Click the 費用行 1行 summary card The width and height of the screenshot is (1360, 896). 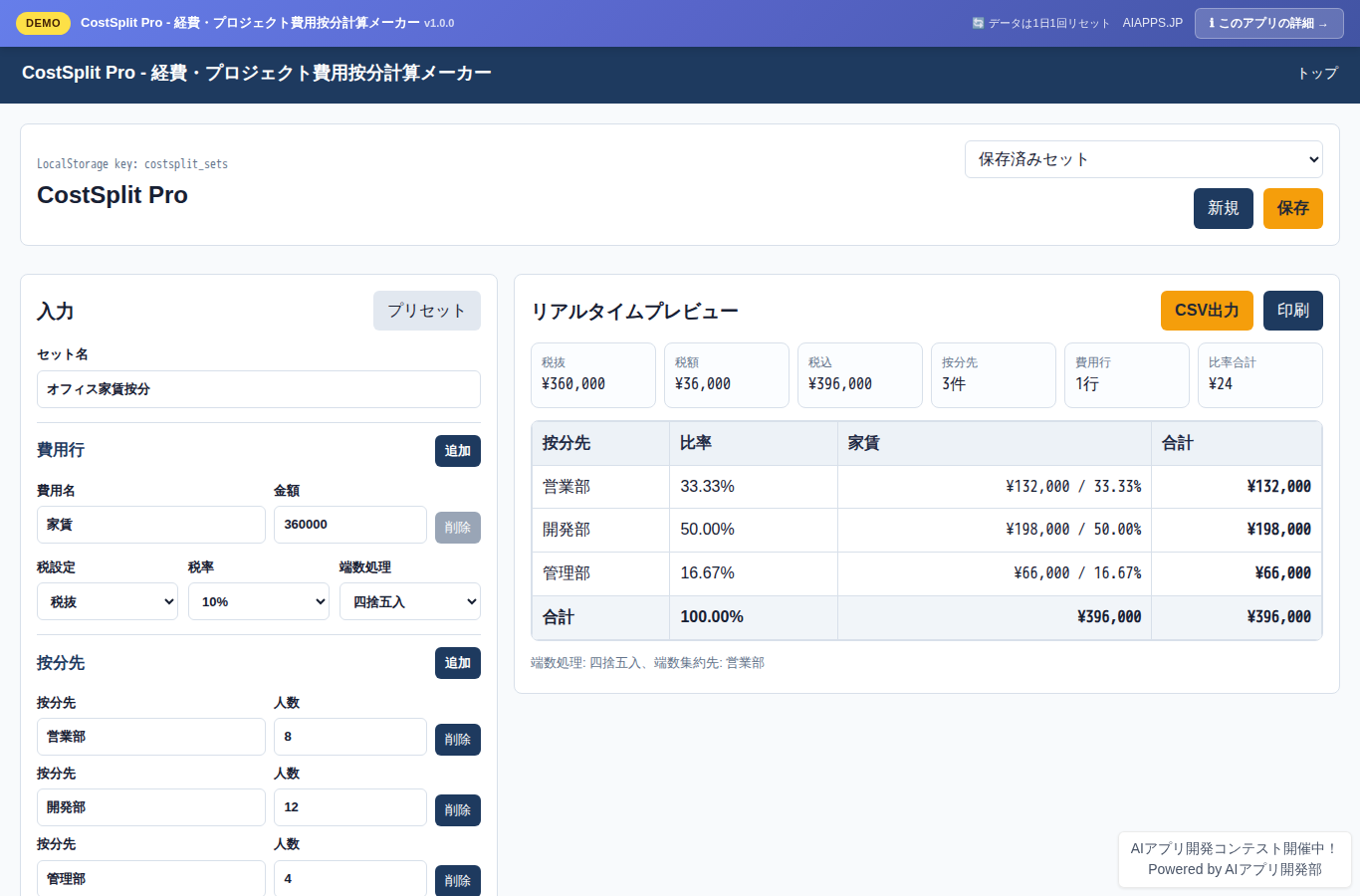1127,375
